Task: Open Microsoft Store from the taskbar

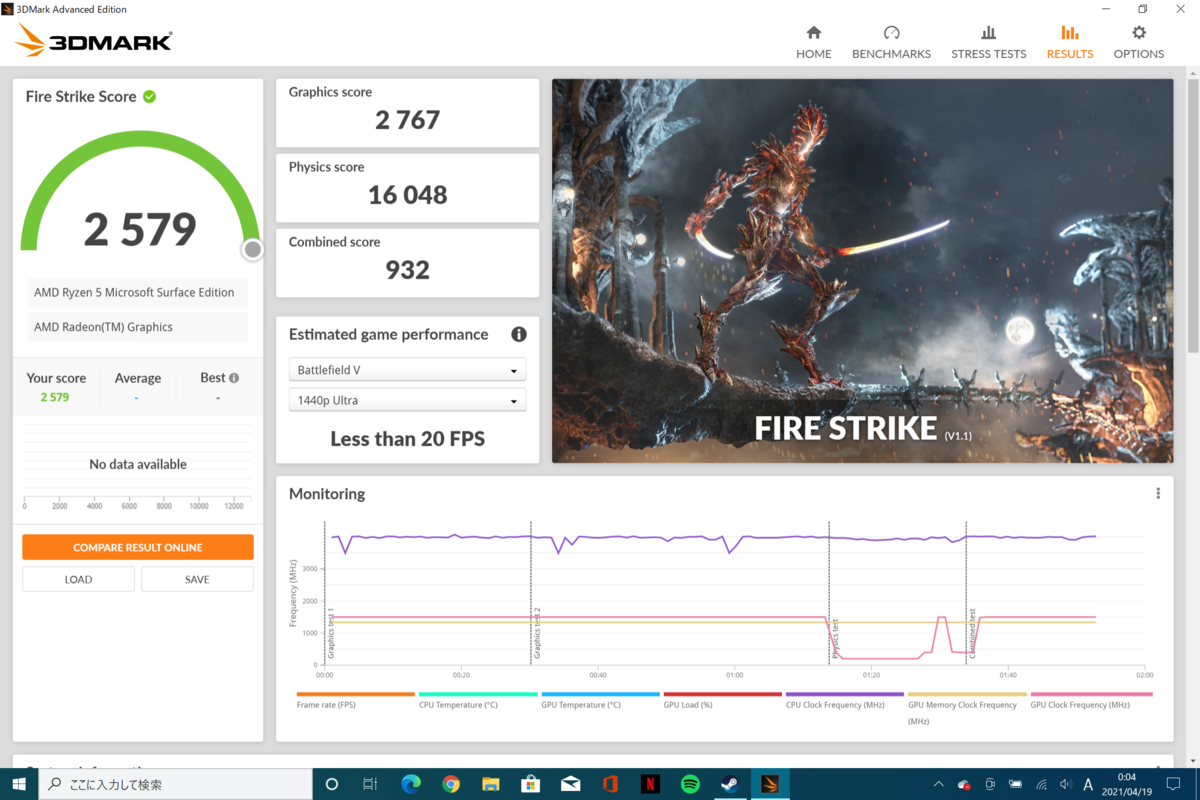Action: pos(531,784)
